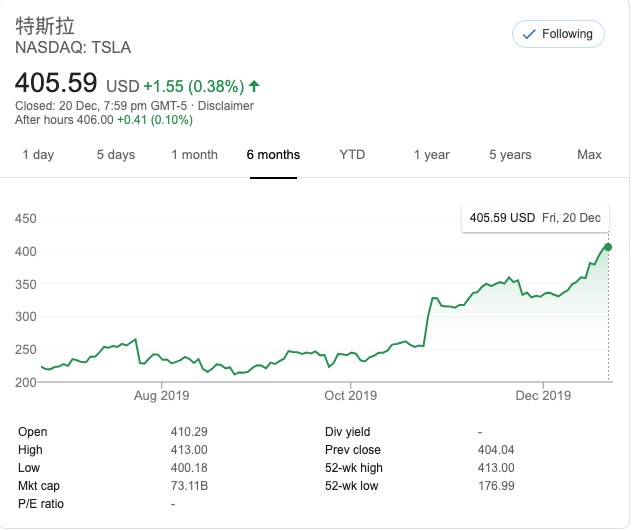Click the High value 413.00

coord(189,450)
